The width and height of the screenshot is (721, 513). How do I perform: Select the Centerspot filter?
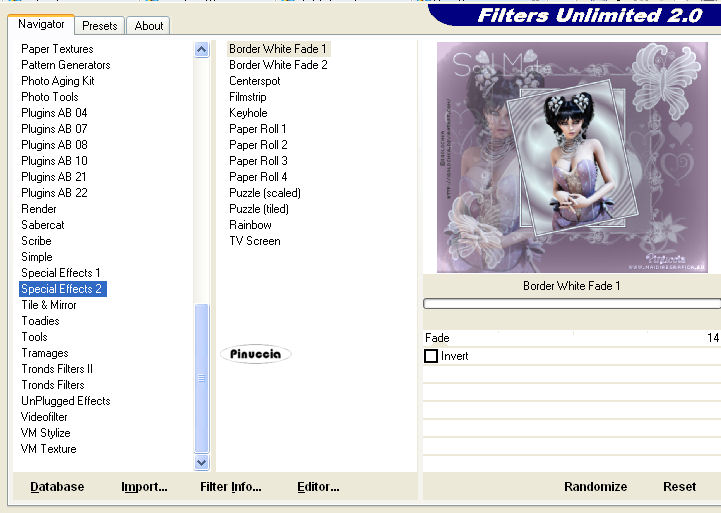point(255,81)
